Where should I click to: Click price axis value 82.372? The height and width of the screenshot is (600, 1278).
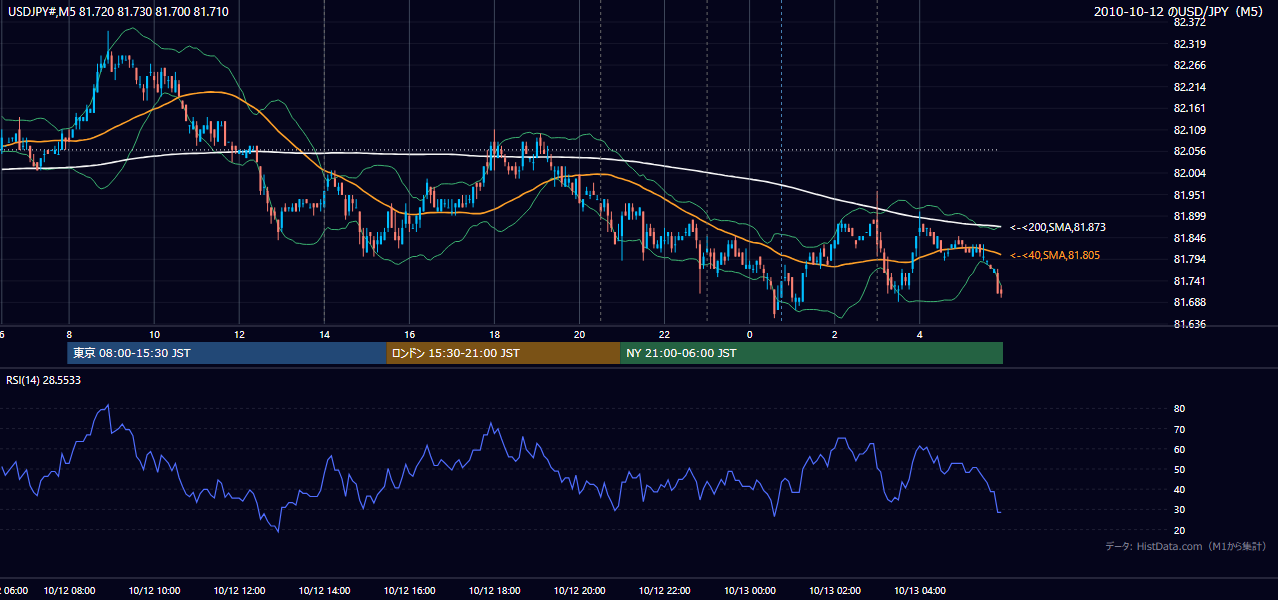coord(1189,22)
